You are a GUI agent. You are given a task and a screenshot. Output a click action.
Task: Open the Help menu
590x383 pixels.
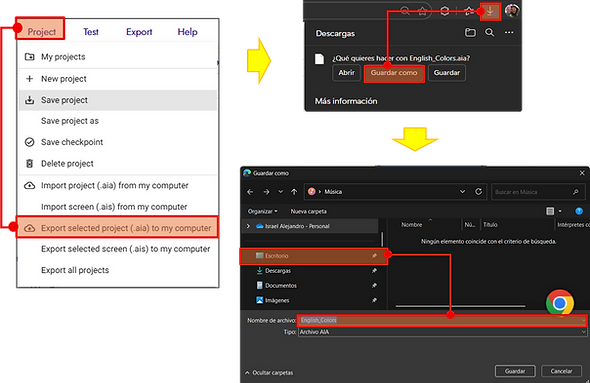[187, 32]
